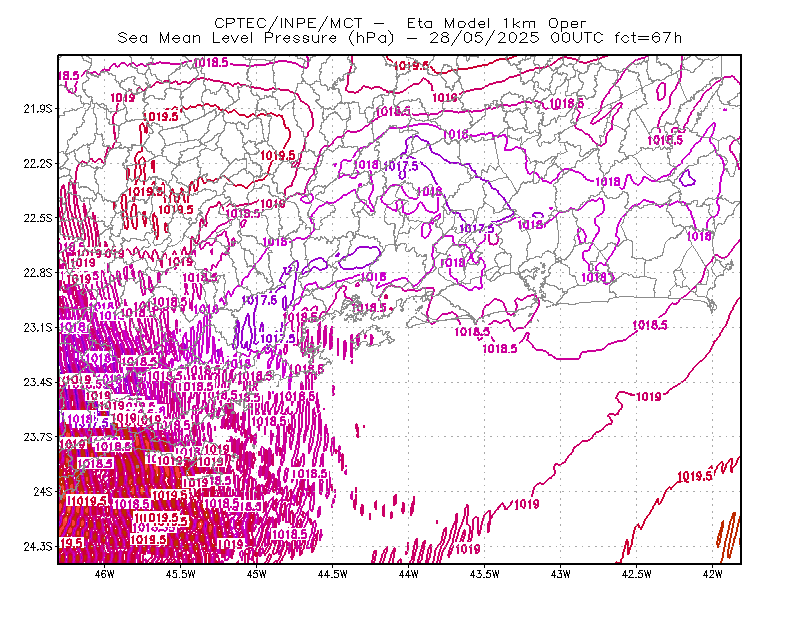This screenshot has height=618, width=800.
Task: Click the 21.9S latitude axis label
Action: [x=37, y=109]
